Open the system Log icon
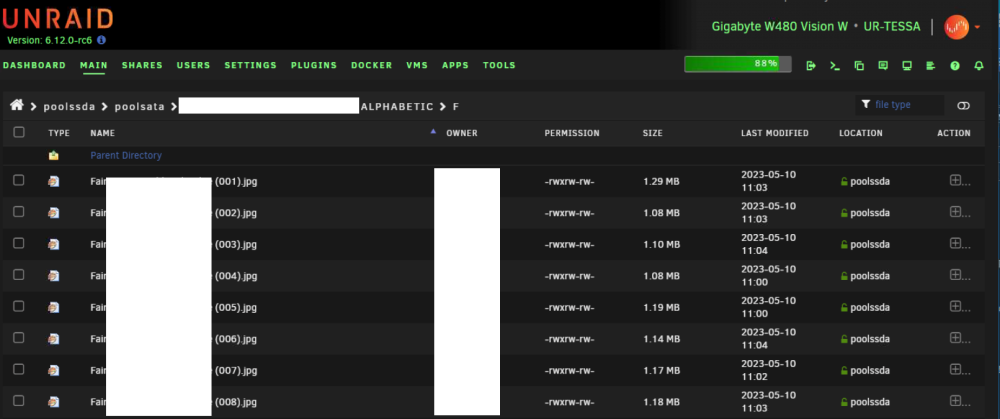The width and height of the screenshot is (1000, 419). click(x=930, y=65)
